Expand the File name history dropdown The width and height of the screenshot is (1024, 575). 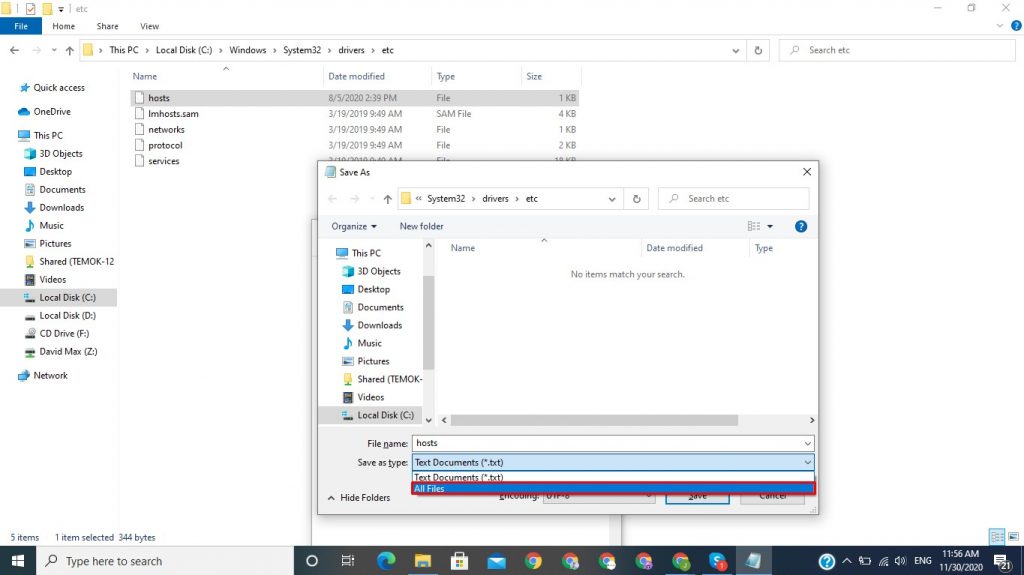(807, 443)
